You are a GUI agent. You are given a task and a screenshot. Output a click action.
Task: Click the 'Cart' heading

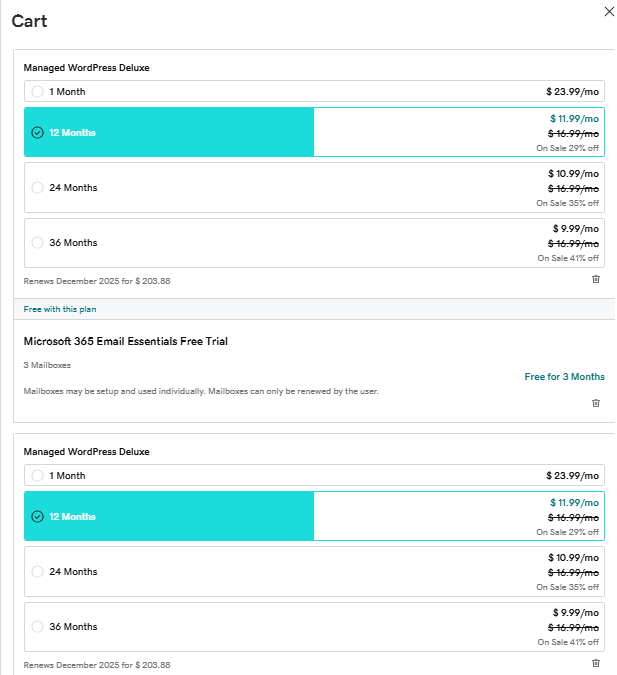click(x=29, y=21)
